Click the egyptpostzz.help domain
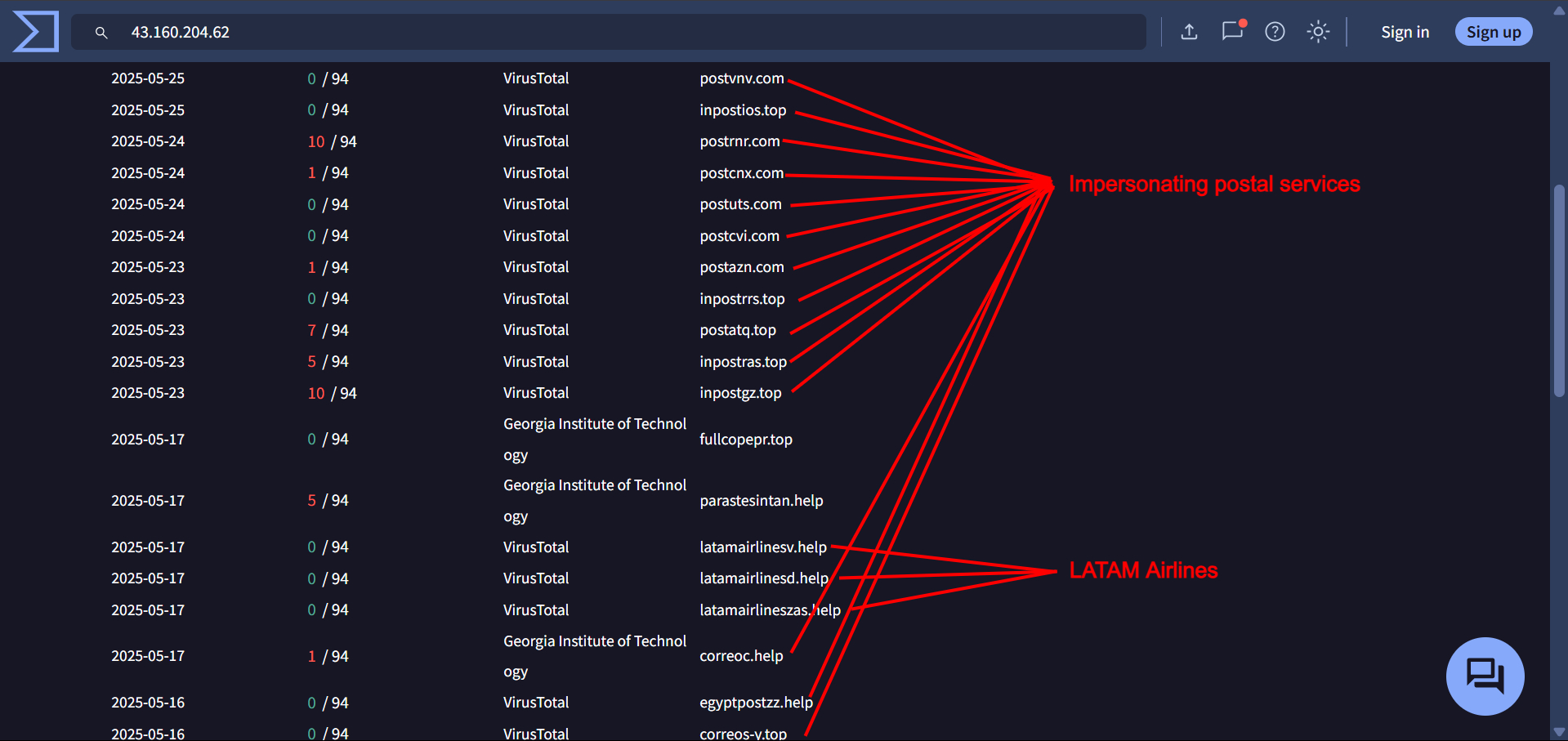 pos(755,703)
